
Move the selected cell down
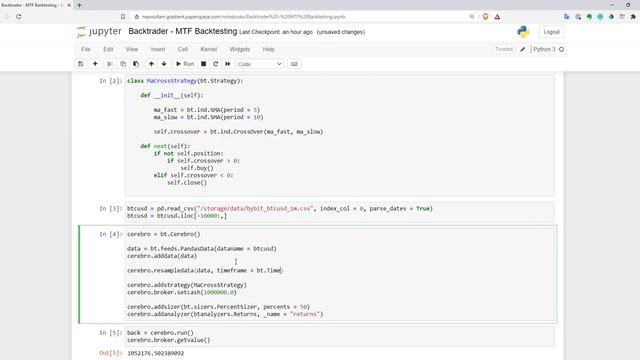pyautogui.click(x=164, y=64)
